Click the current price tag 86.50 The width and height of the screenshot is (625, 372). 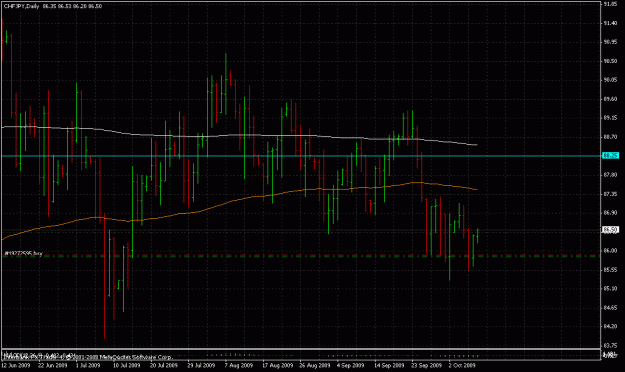(610, 230)
